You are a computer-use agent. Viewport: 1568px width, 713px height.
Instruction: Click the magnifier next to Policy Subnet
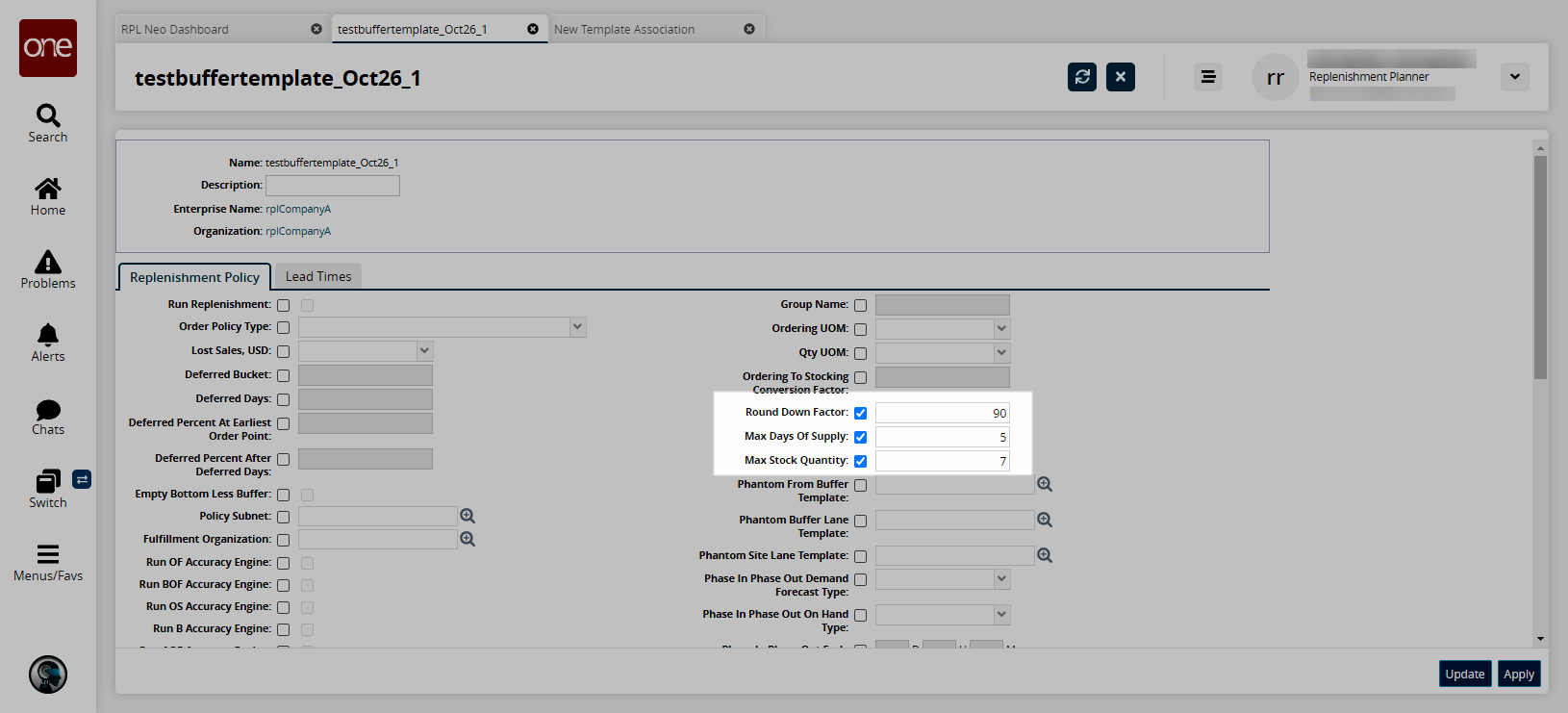(468, 517)
